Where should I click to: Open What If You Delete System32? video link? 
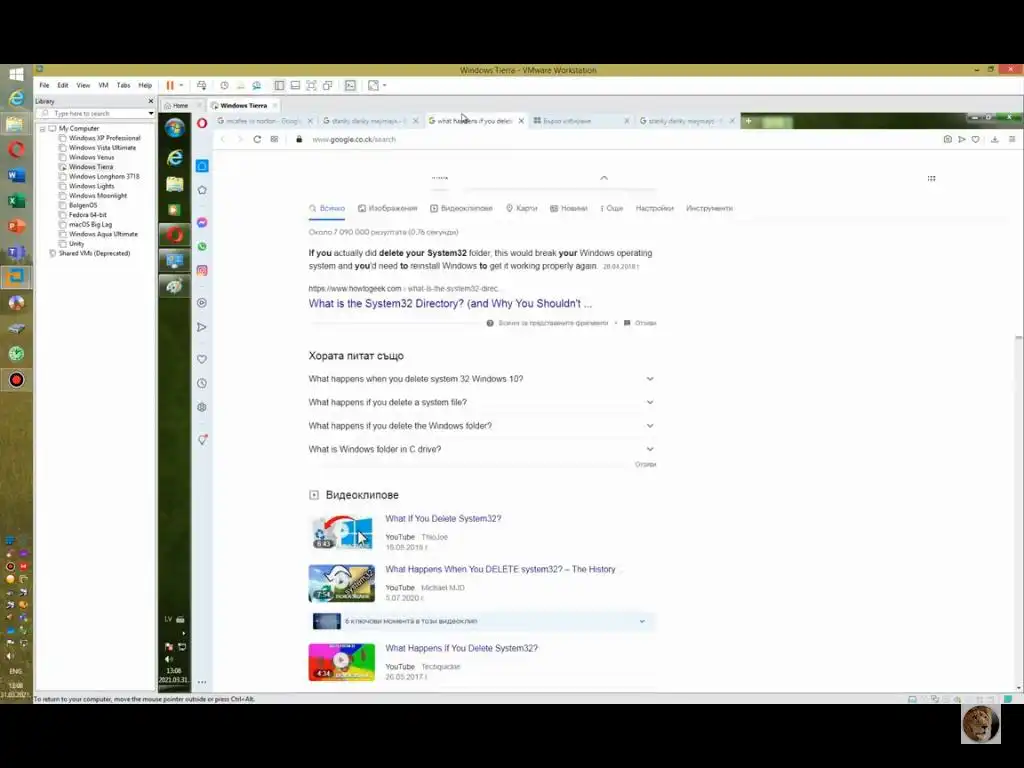tap(443, 519)
